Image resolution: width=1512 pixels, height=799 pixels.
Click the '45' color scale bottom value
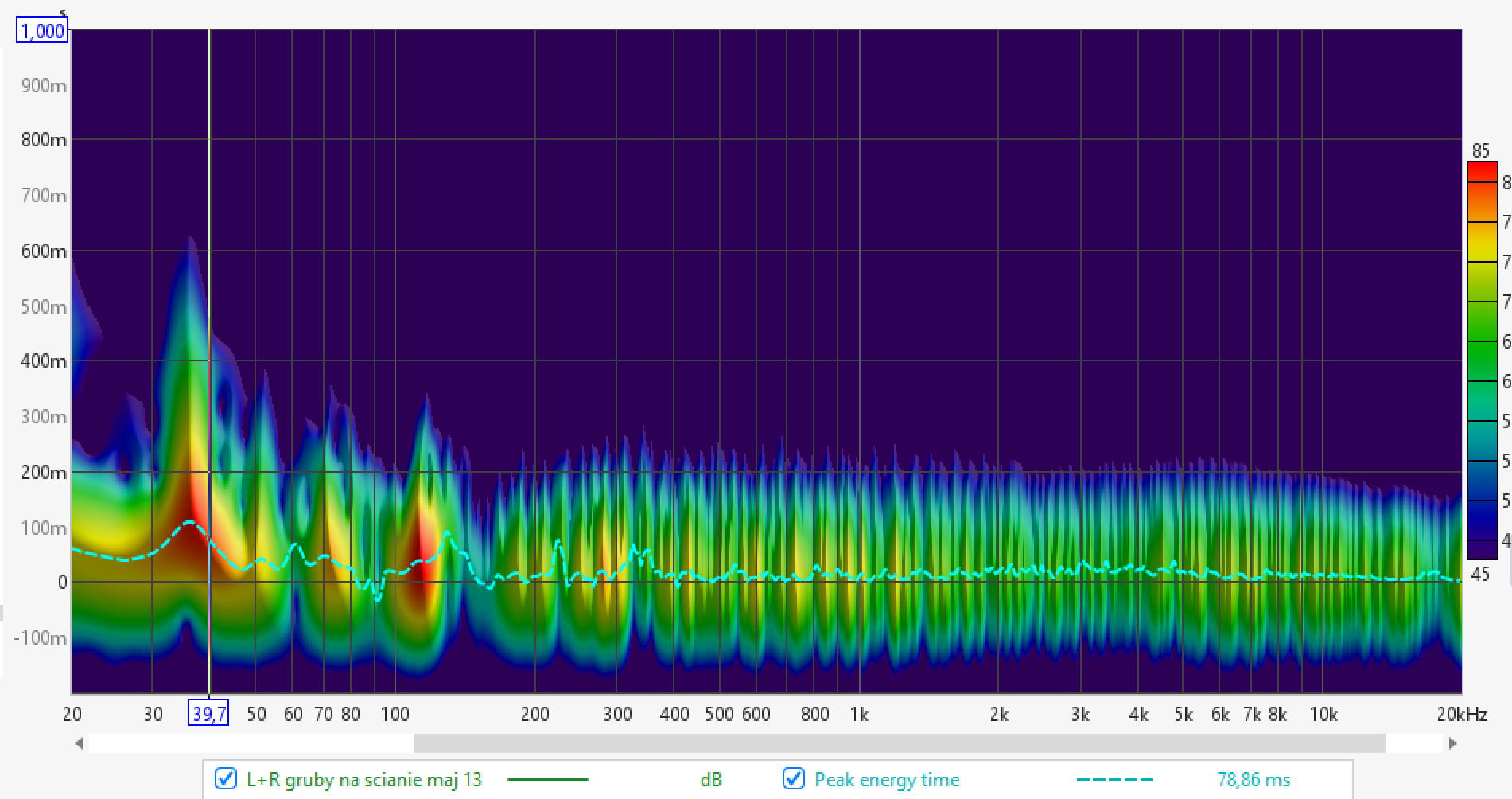coord(1480,575)
